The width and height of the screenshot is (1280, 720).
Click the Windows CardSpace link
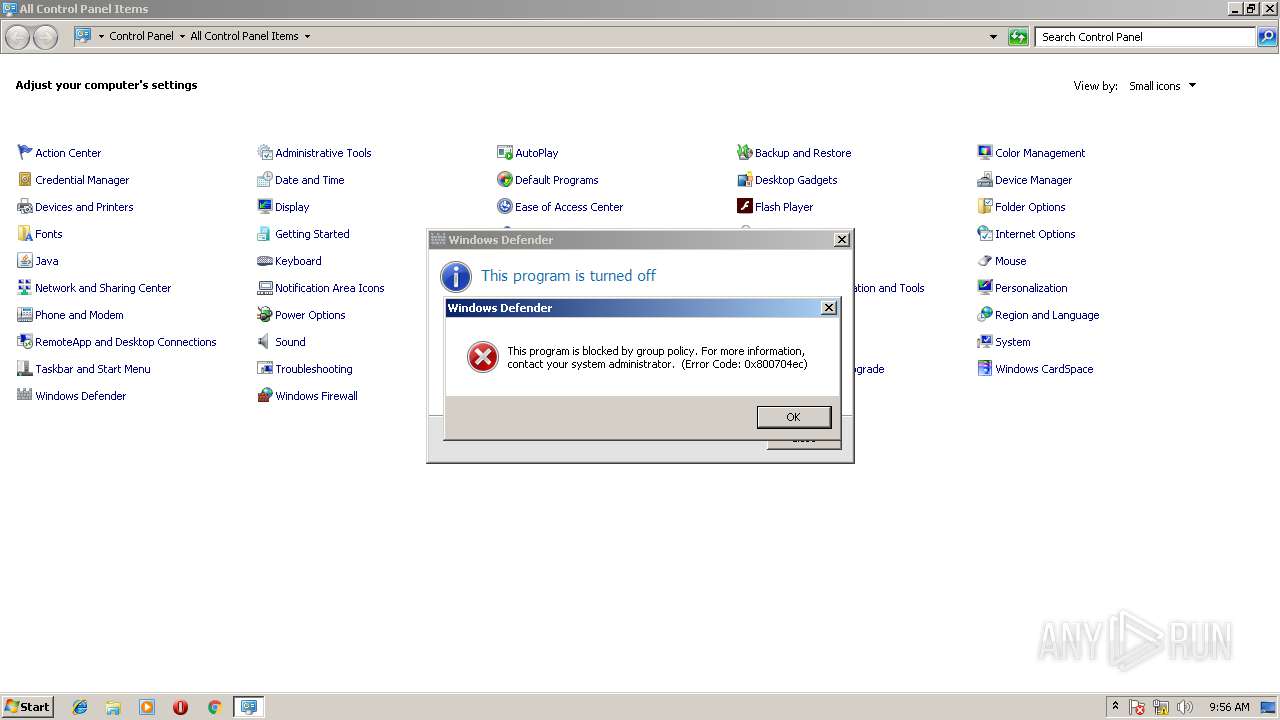click(1044, 369)
